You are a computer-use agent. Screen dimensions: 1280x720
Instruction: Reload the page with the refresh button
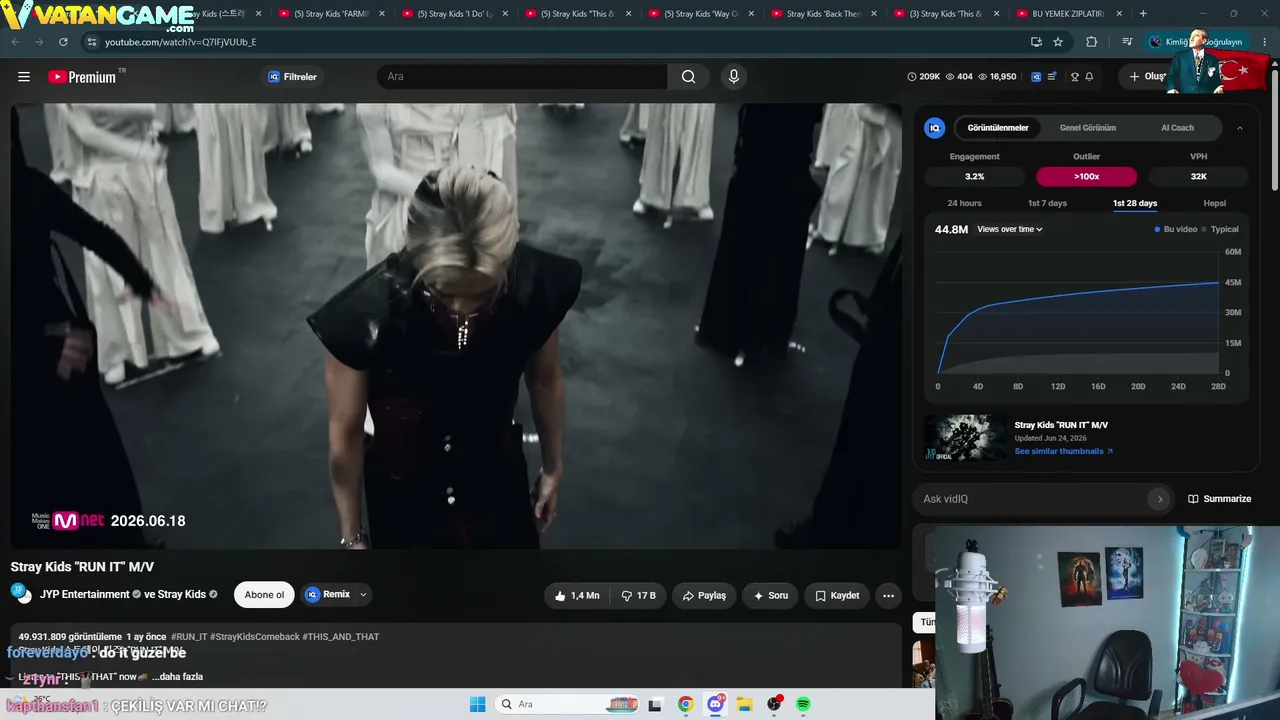63,42
